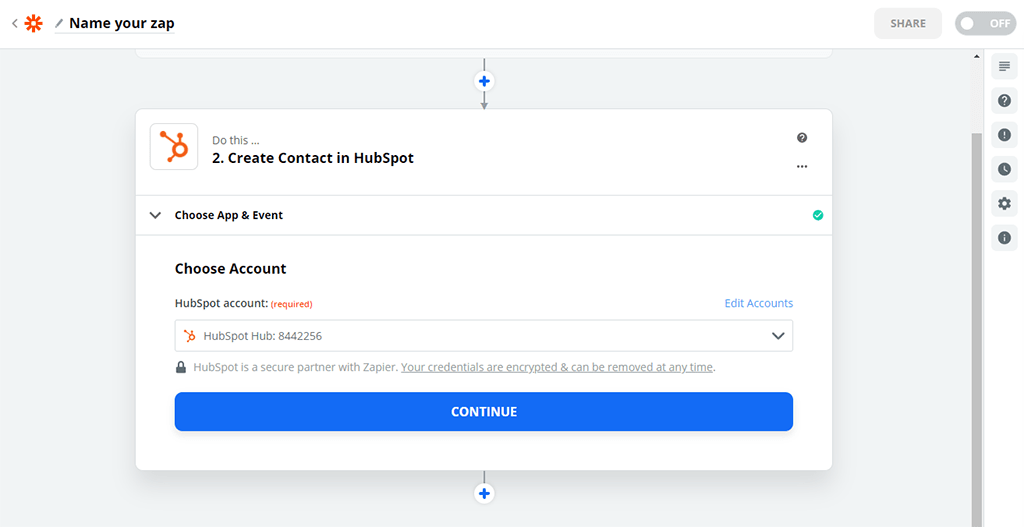This screenshot has height=527, width=1024.
Task: Open the settings gear in right sidebar
Action: 1004,204
